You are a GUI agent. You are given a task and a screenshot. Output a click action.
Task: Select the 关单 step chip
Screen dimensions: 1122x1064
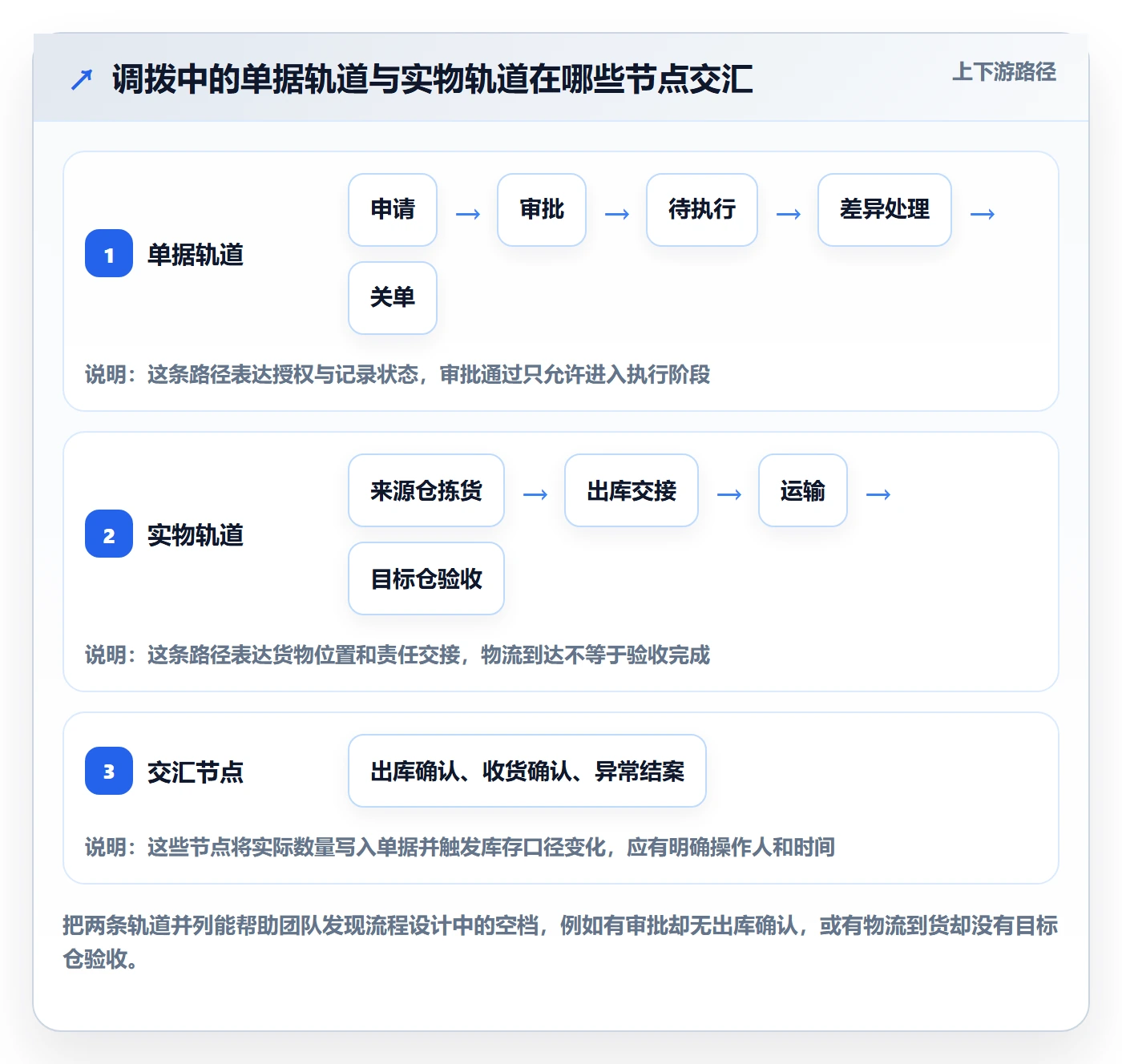click(393, 298)
